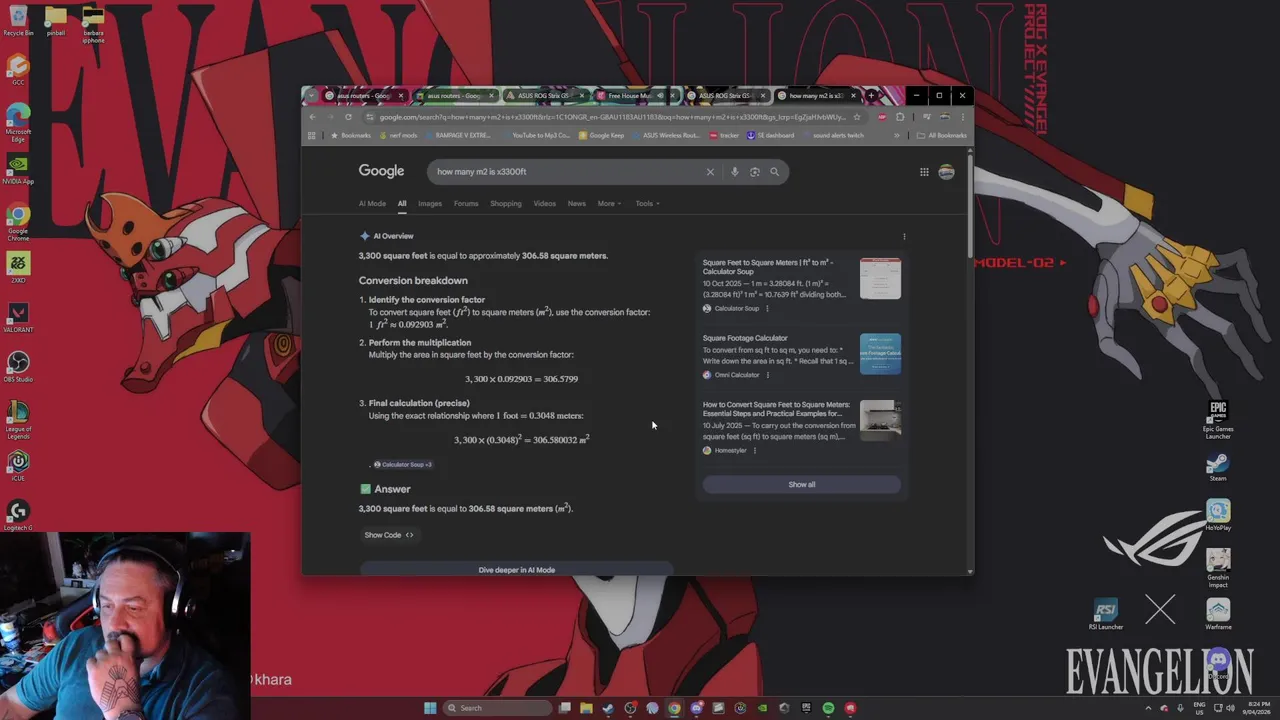The width and height of the screenshot is (1280, 720).
Task: Expand the More search filter dropdown
Action: [609, 204]
